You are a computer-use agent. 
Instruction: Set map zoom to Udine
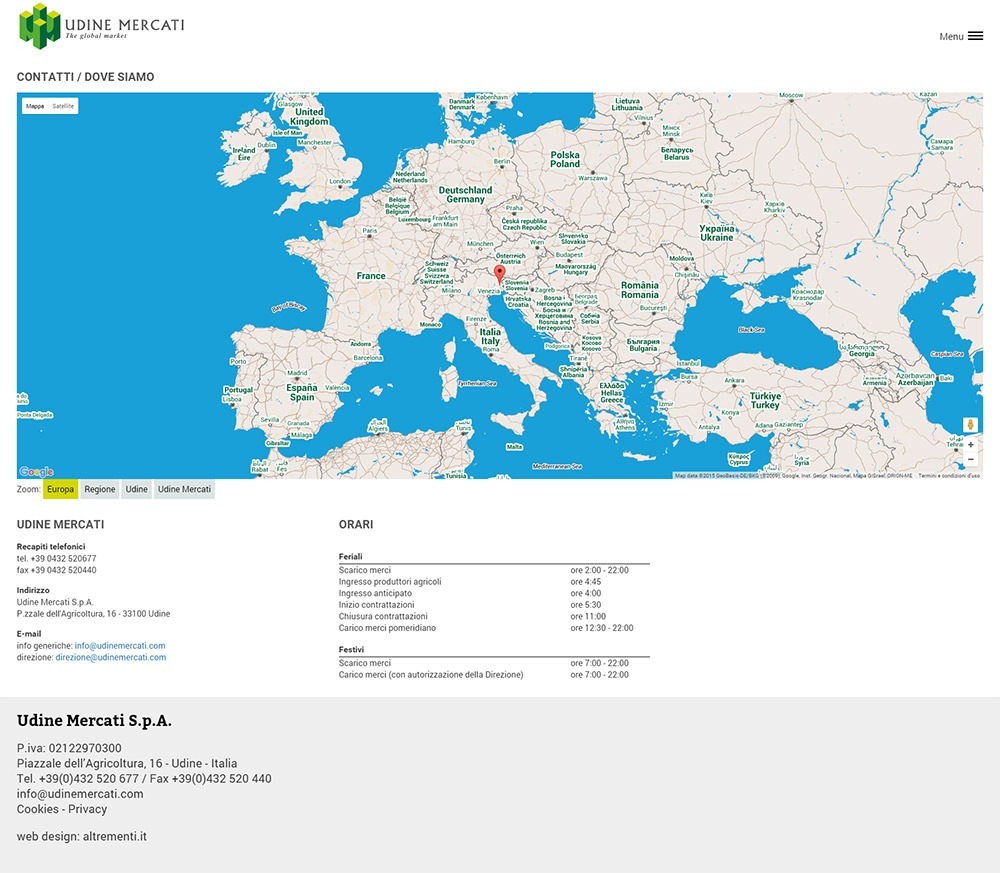(136, 490)
